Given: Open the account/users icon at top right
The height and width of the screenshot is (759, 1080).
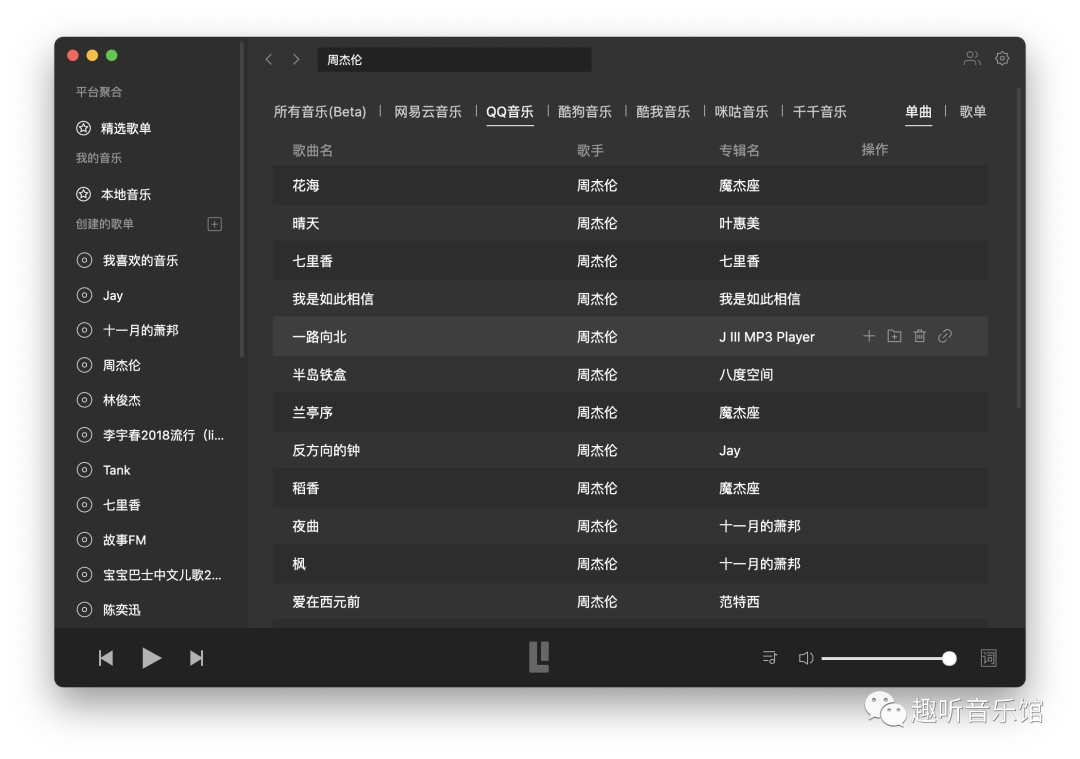Looking at the screenshot, I should (971, 59).
